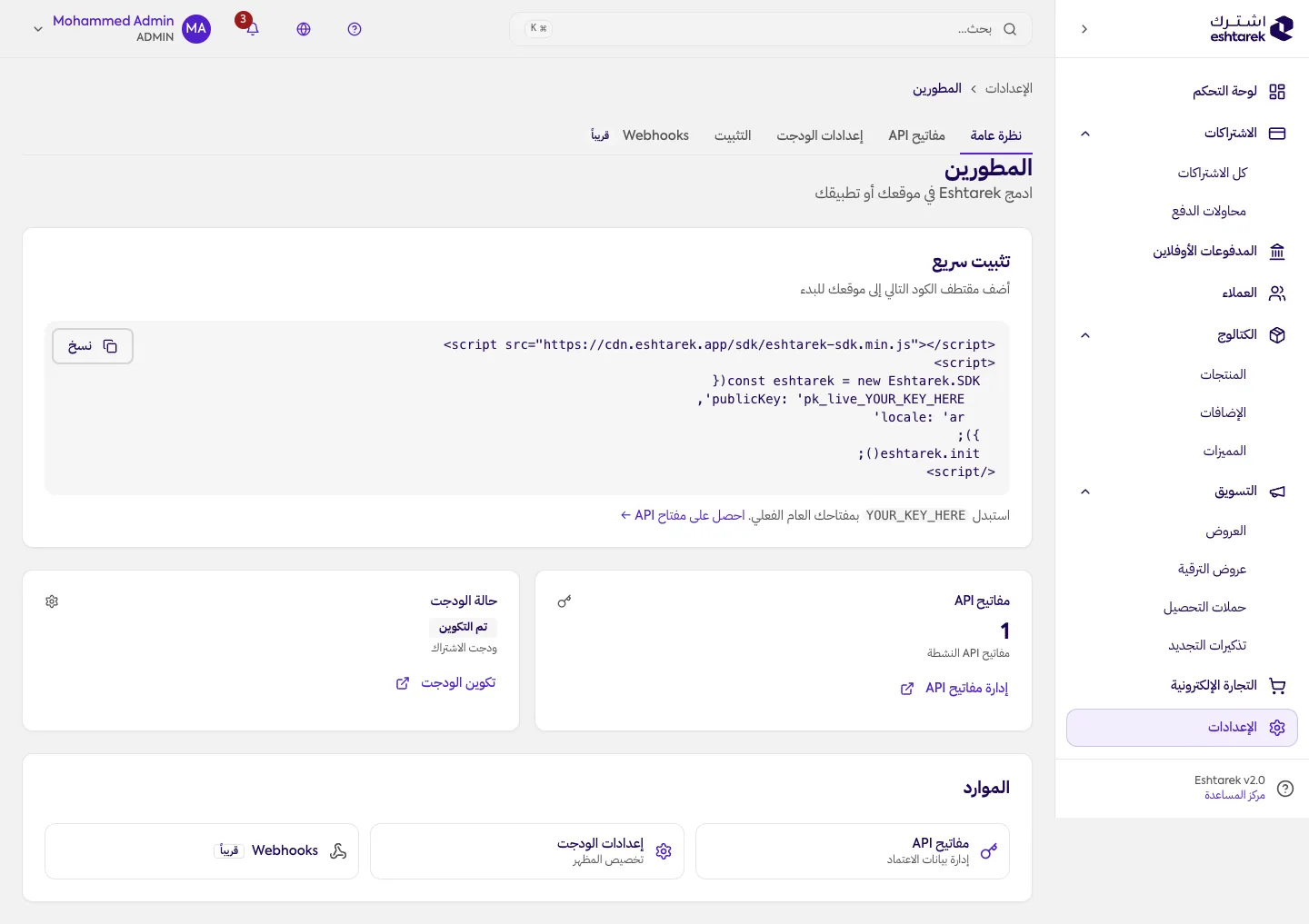Open the Mohammed Admin user menu chevron
Viewport: 1309px width, 924px height.
pos(38,29)
